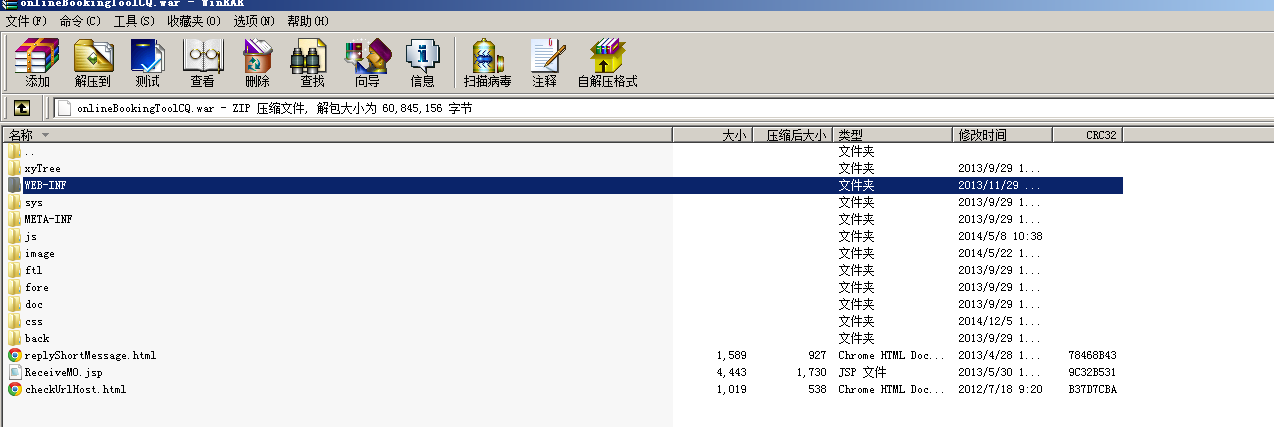Image resolution: width=1274 pixels, height=427 pixels.
Task: Sort by the 类型 column header
Action: click(892, 135)
